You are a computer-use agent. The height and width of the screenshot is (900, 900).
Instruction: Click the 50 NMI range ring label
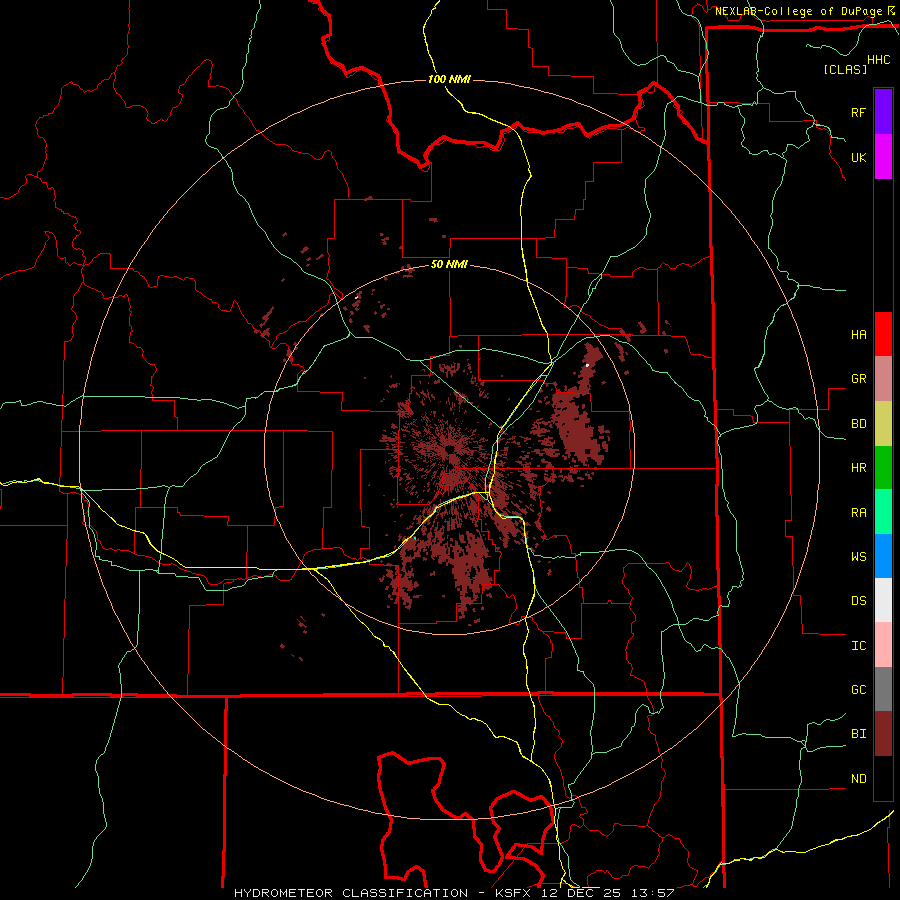click(449, 265)
